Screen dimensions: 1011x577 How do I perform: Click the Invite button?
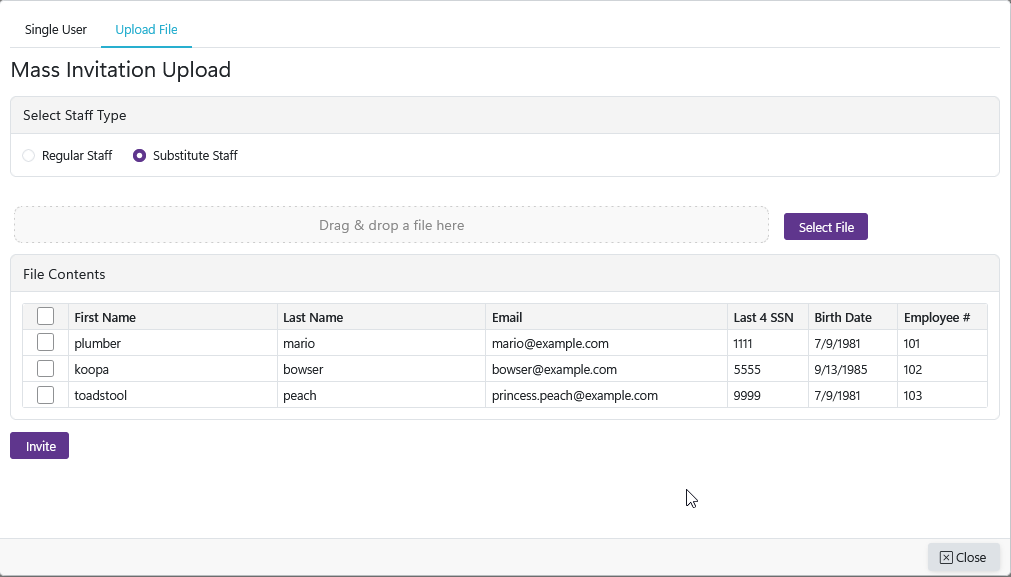[40, 446]
